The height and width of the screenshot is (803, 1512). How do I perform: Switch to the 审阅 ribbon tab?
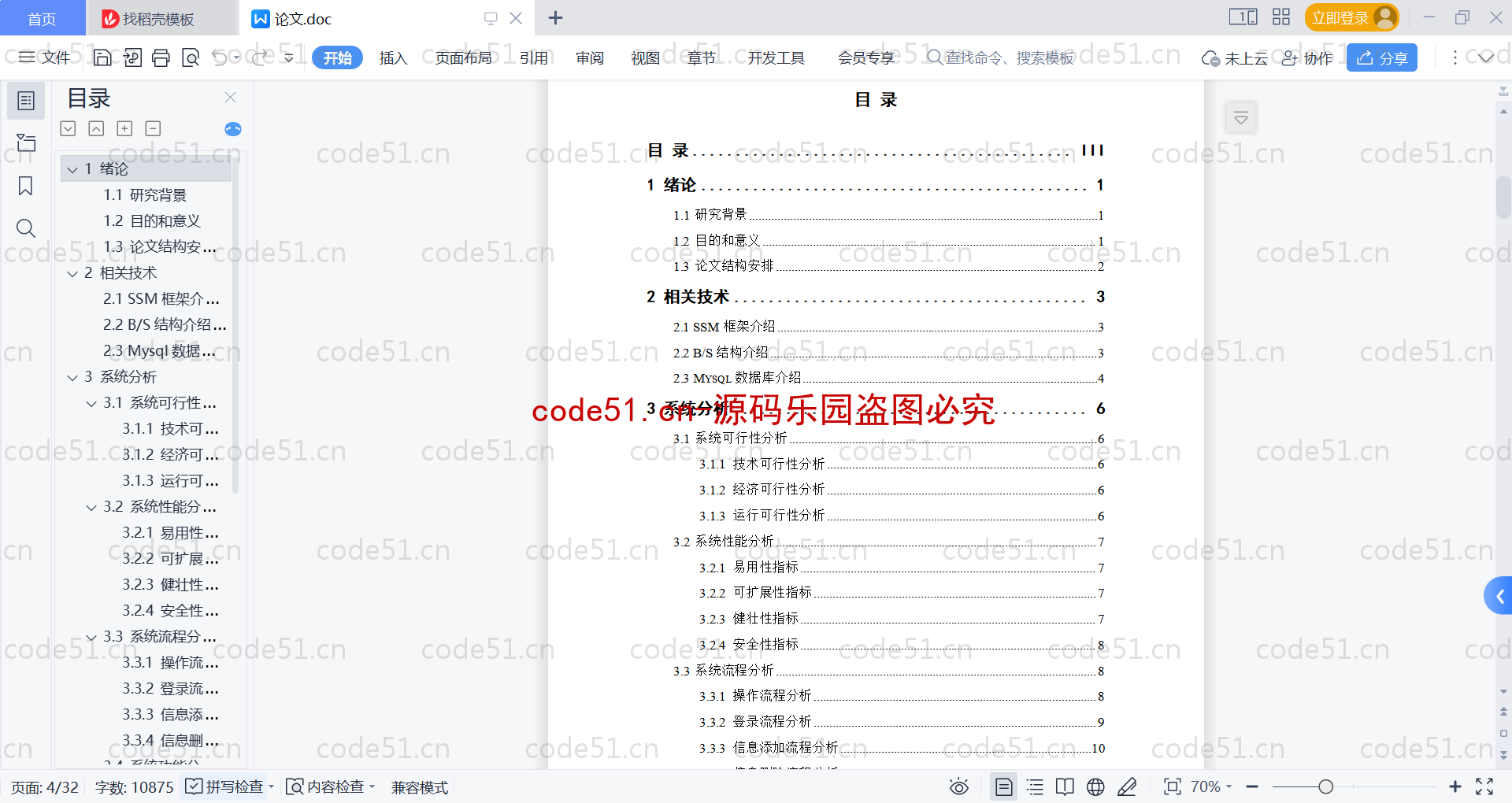[x=589, y=57]
